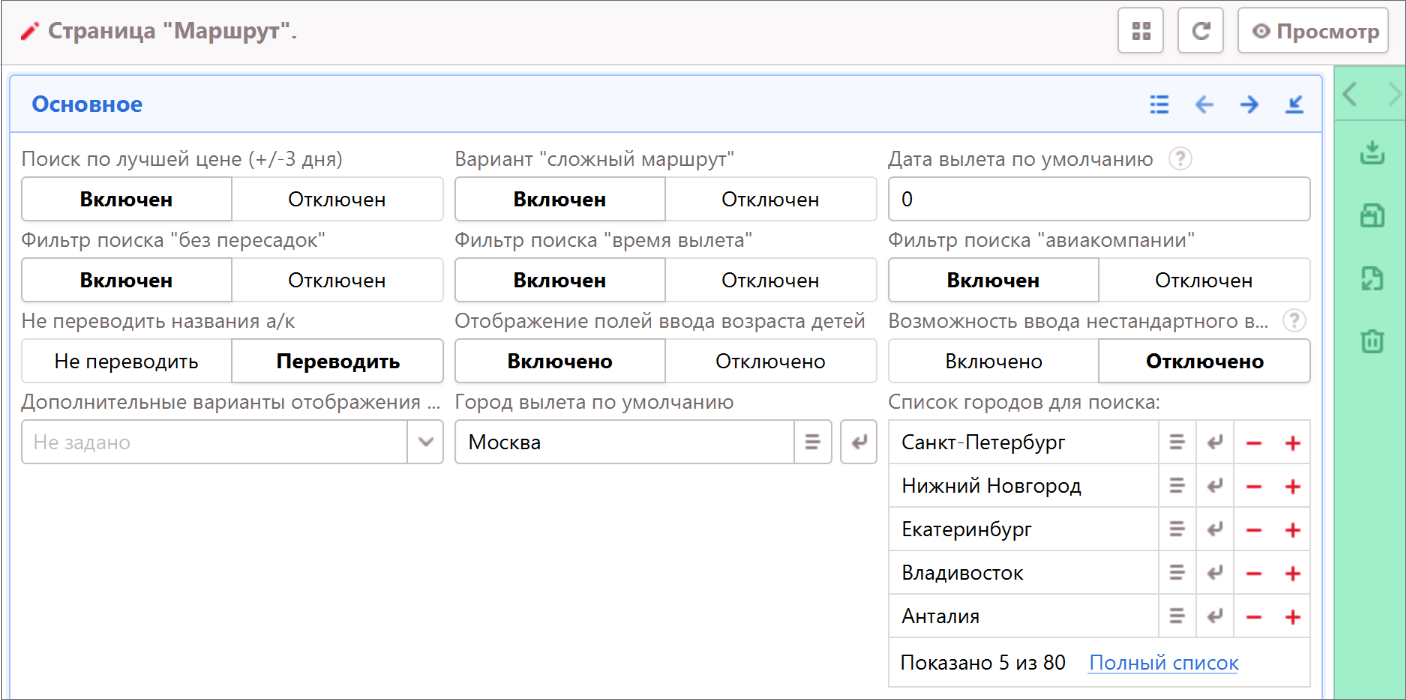
Task: Click the list icon in Основное header
Action: click(1159, 104)
